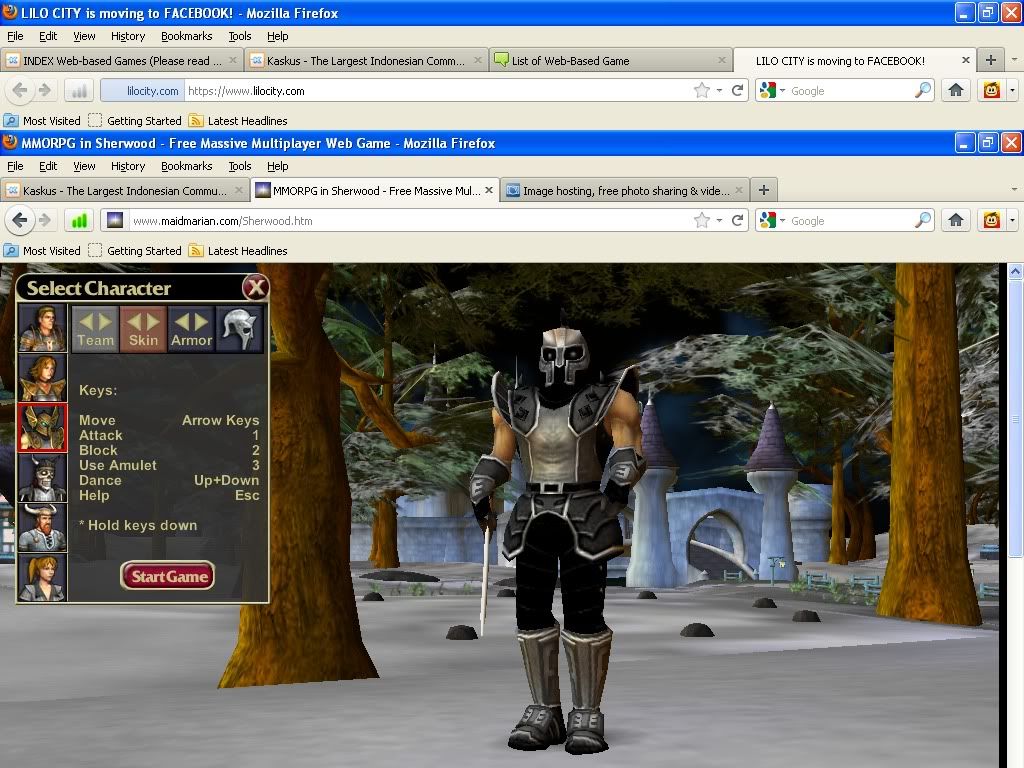Select the skeleton character portrait
The height and width of the screenshot is (768, 1024).
[x=42, y=477]
